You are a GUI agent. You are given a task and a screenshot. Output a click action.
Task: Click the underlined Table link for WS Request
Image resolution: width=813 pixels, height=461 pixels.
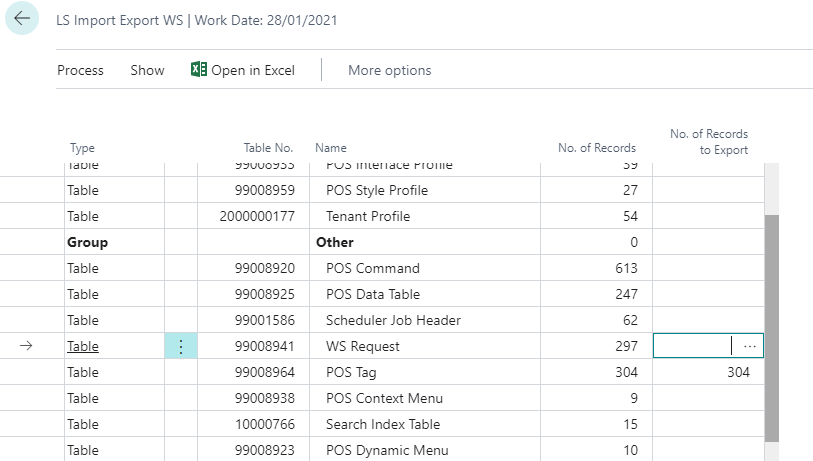coord(83,346)
